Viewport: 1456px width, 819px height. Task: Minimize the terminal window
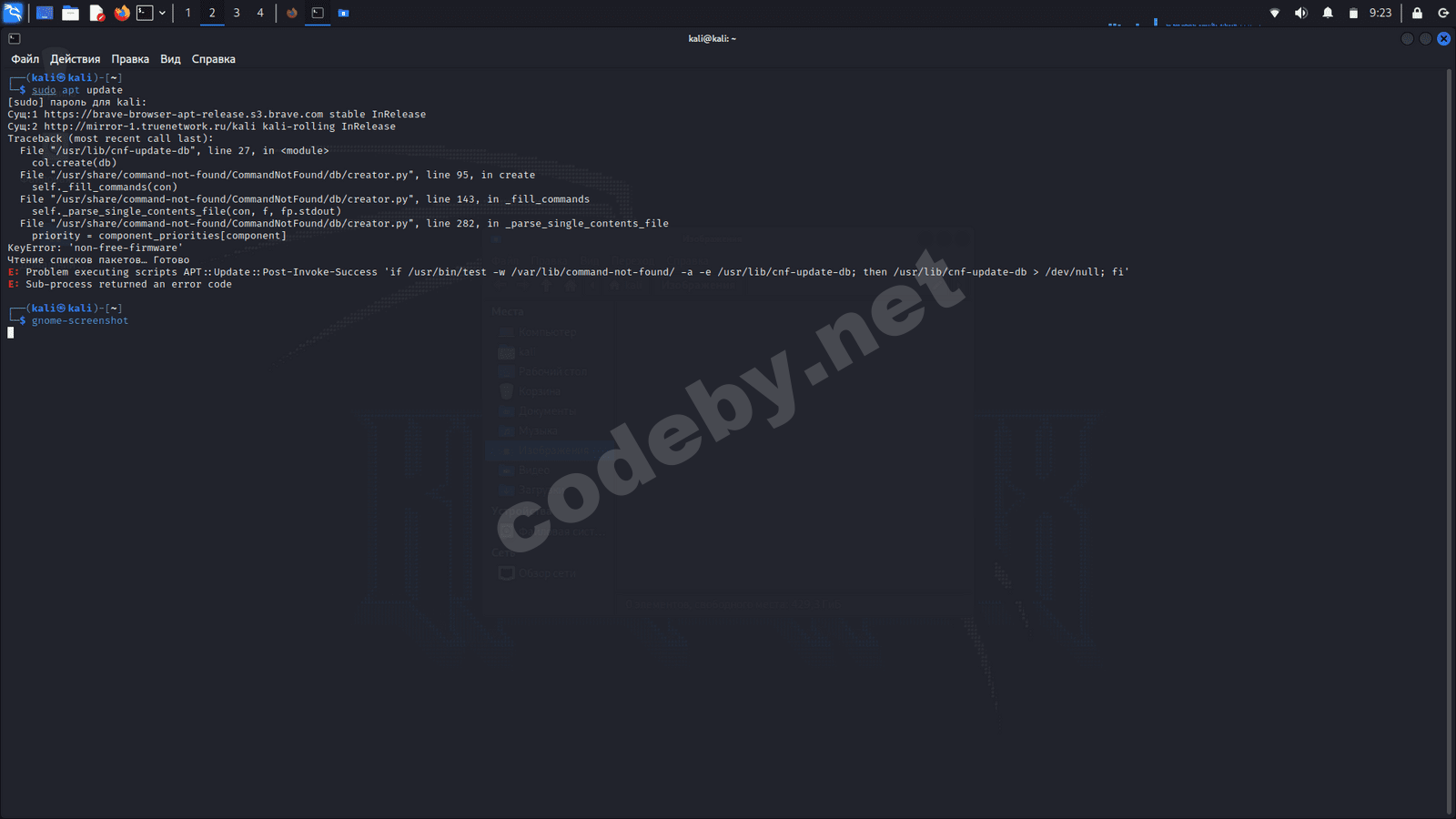[1408, 38]
